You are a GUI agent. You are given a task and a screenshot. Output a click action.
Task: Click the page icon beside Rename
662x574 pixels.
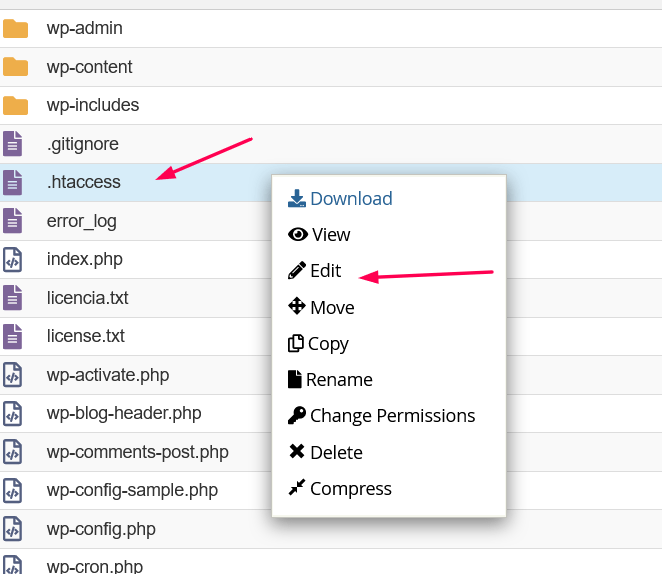(295, 379)
